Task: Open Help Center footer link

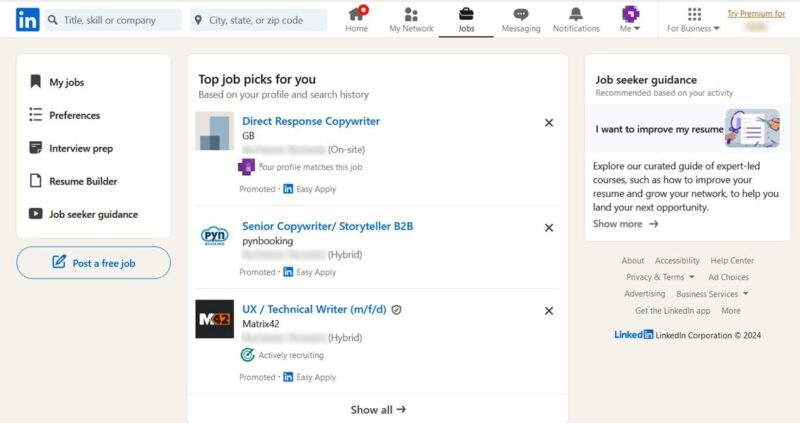Action: coord(732,261)
